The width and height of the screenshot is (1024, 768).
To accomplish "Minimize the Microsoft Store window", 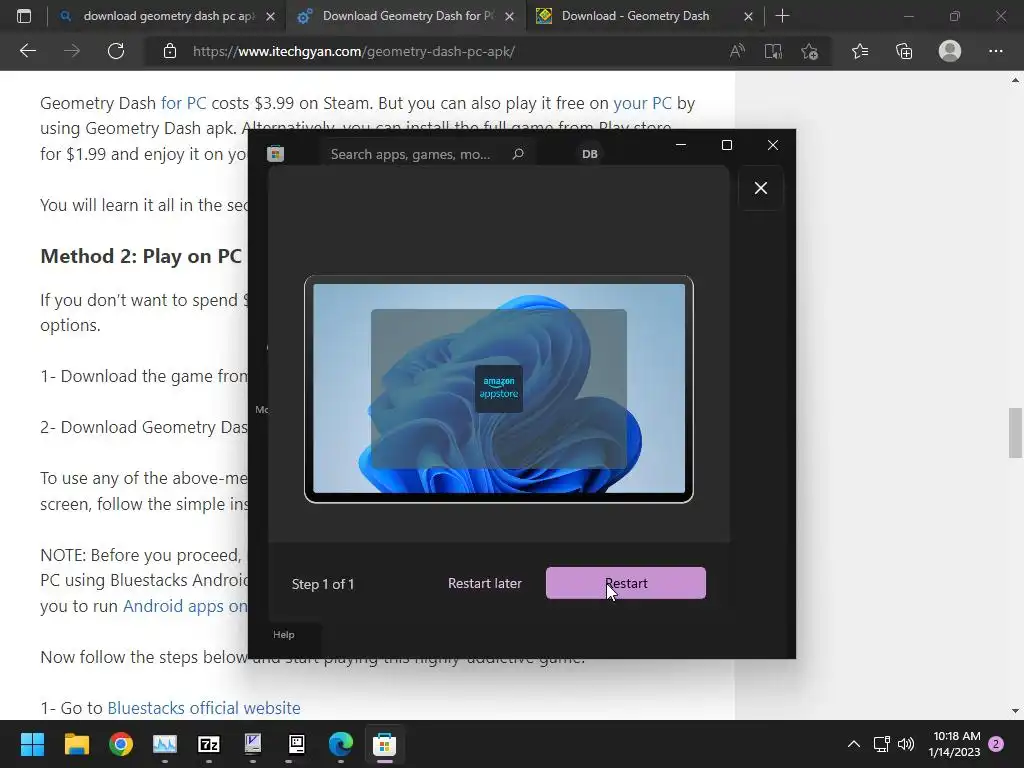I will pos(681,145).
